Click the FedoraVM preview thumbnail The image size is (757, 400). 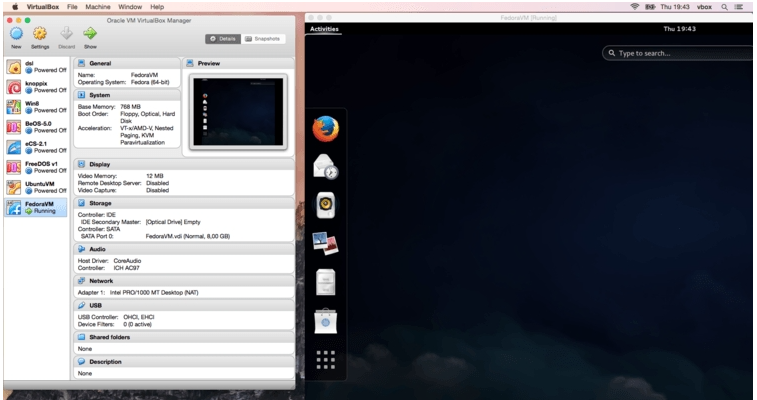coord(238,111)
